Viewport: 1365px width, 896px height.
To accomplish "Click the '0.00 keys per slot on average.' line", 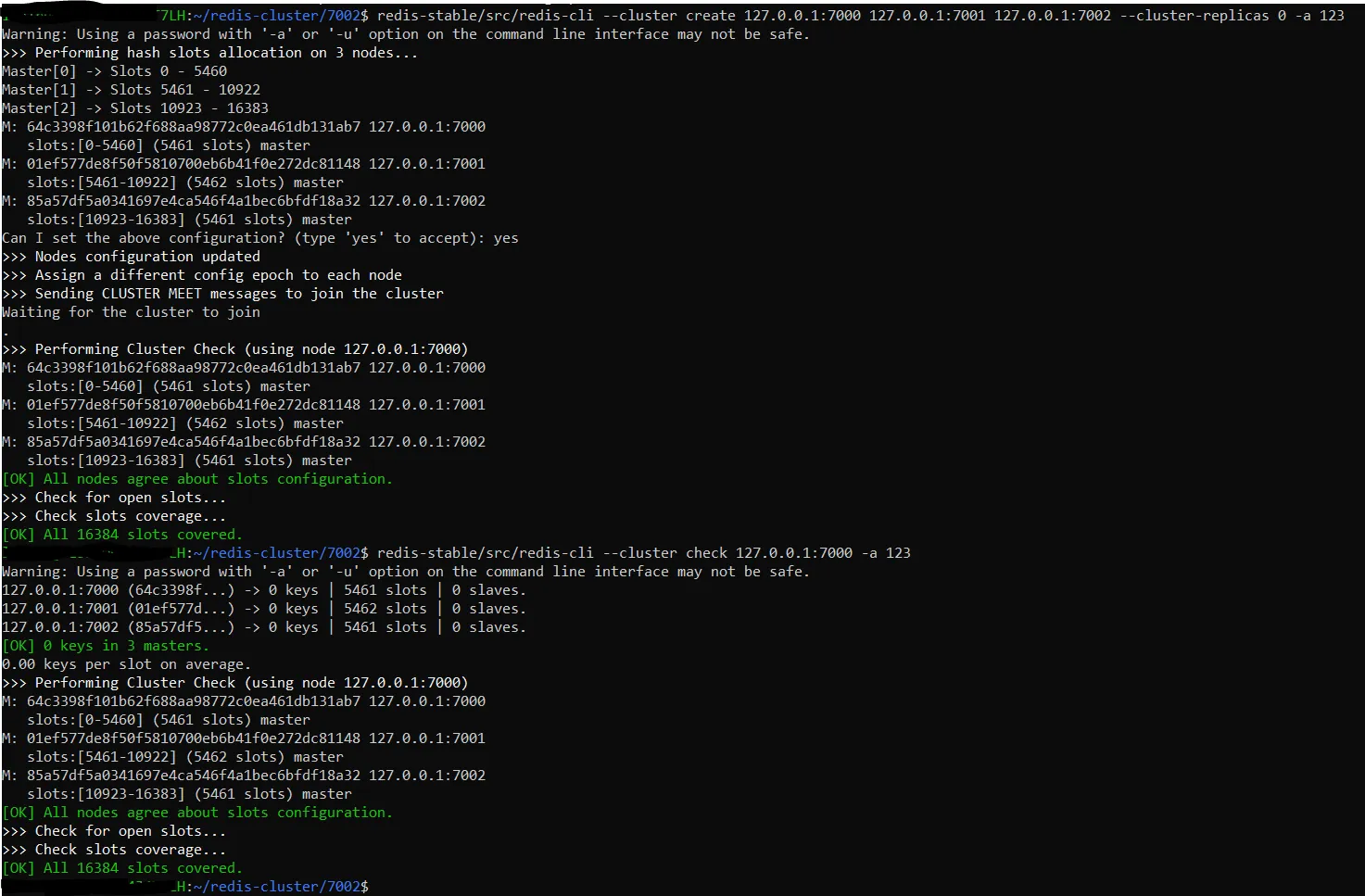I will coord(127,664).
